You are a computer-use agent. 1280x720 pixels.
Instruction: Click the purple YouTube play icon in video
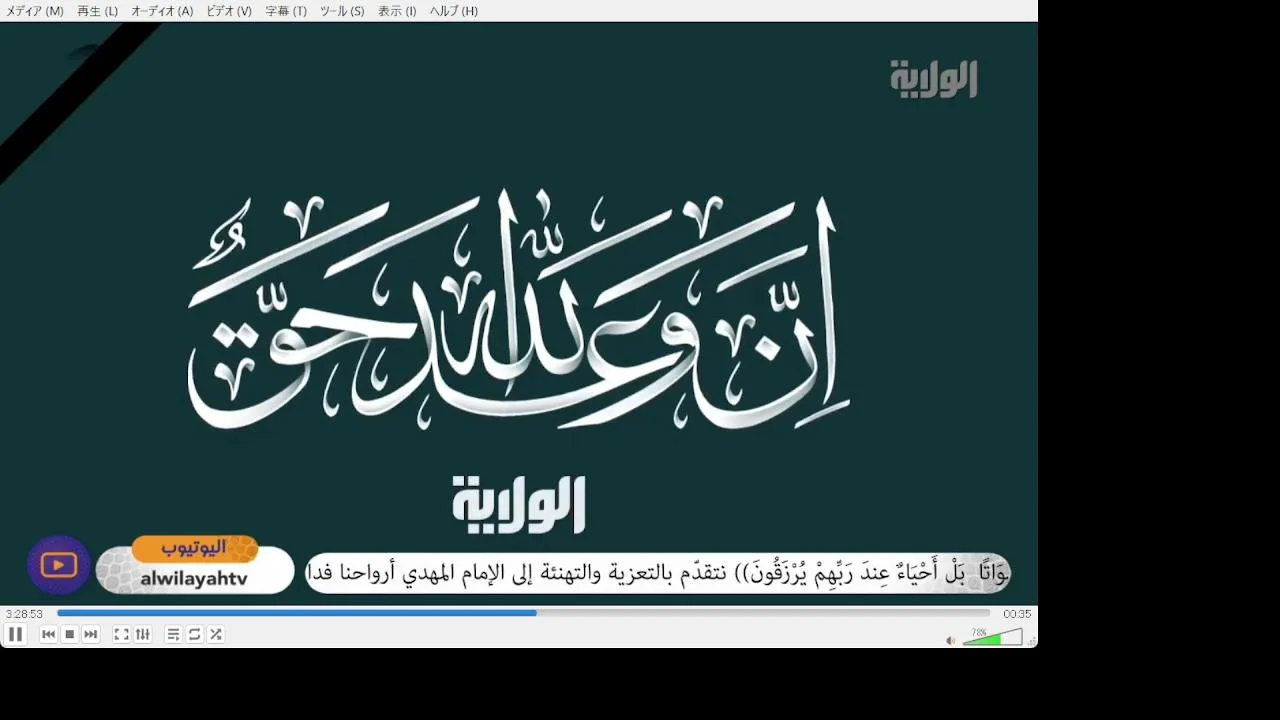pyautogui.click(x=59, y=565)
